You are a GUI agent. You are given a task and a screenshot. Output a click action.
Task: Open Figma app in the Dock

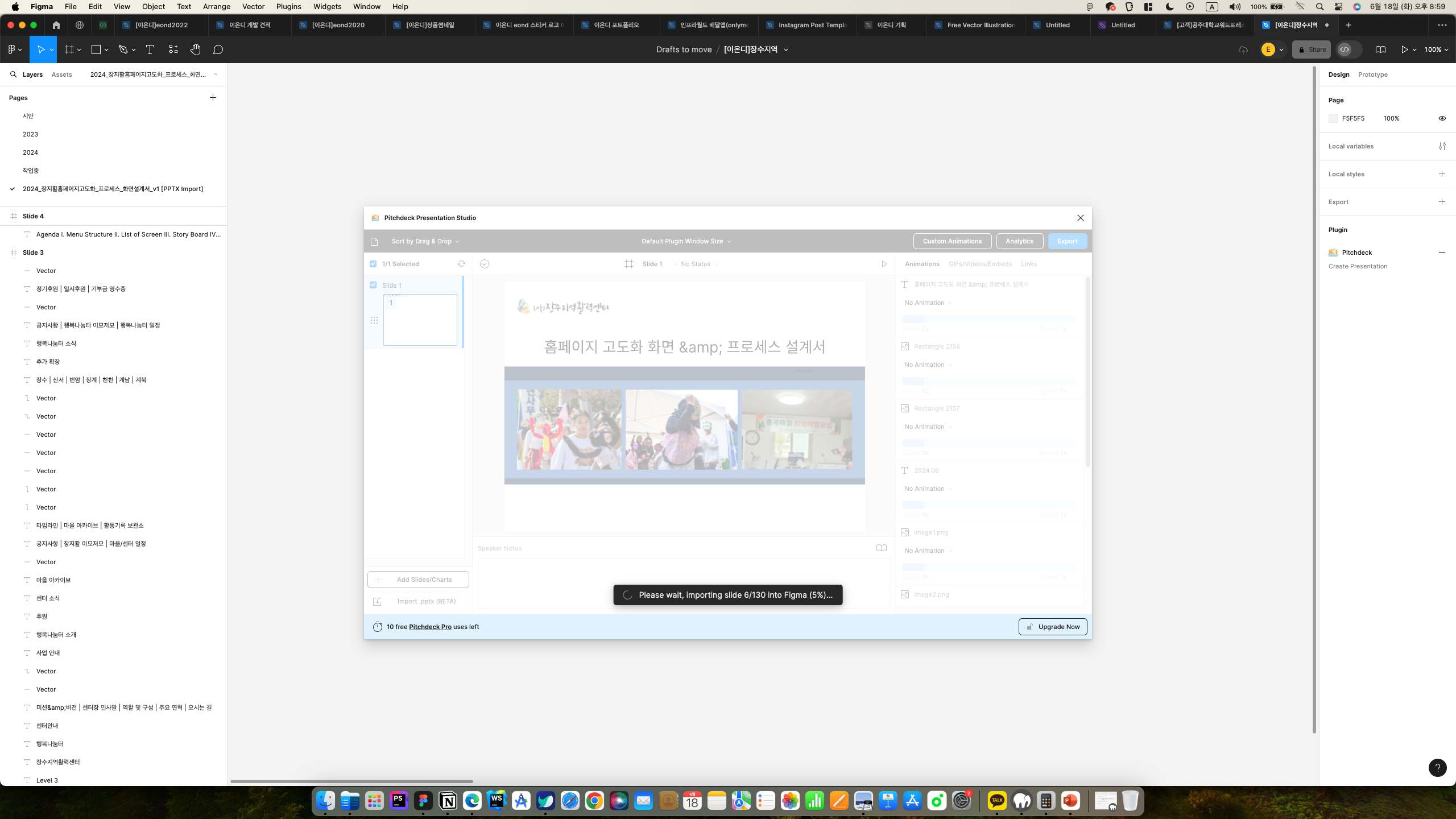[x=423, y=801]
